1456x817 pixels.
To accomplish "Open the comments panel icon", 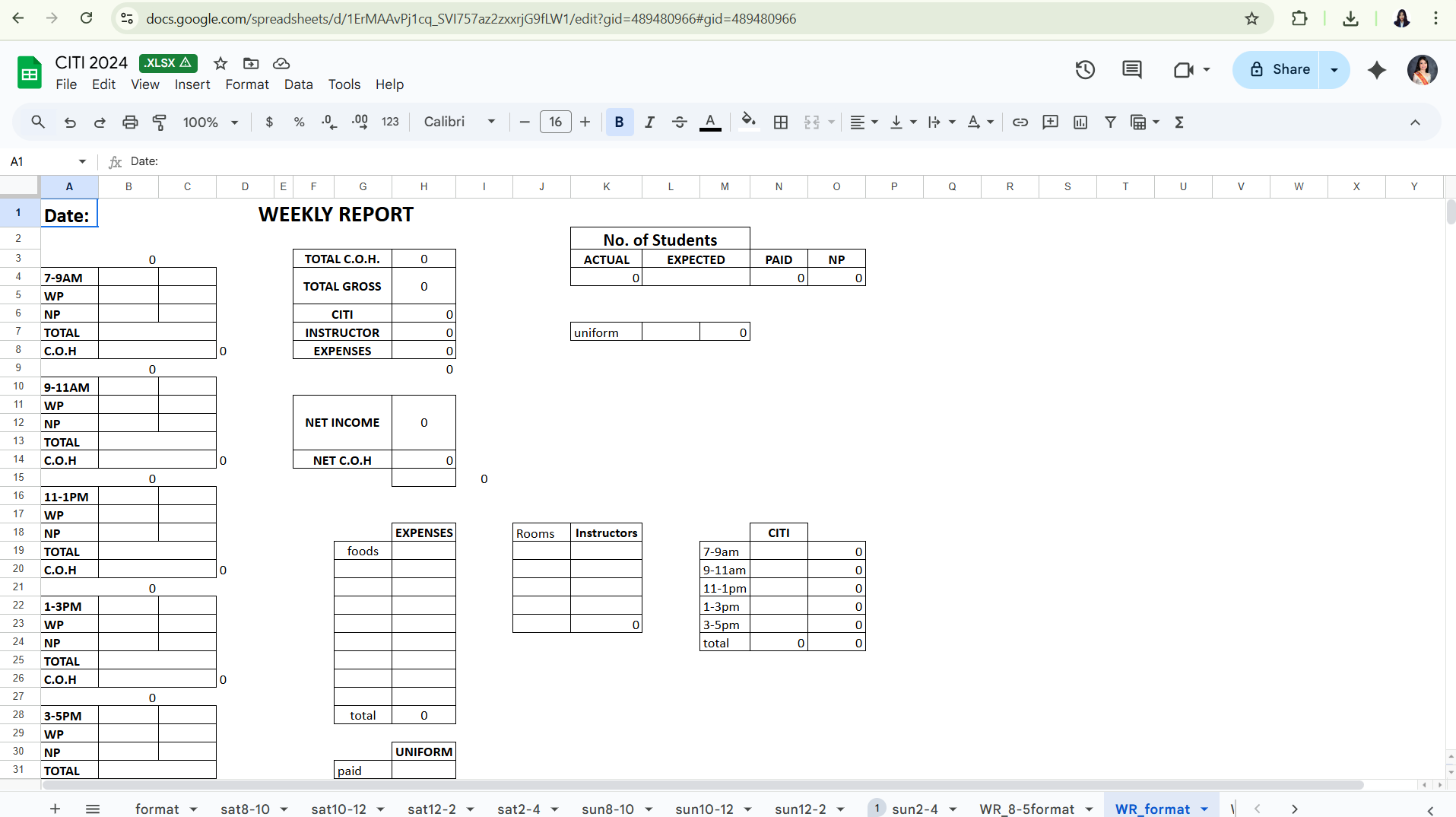I will pyautogui.click(x=1132, y=70).
